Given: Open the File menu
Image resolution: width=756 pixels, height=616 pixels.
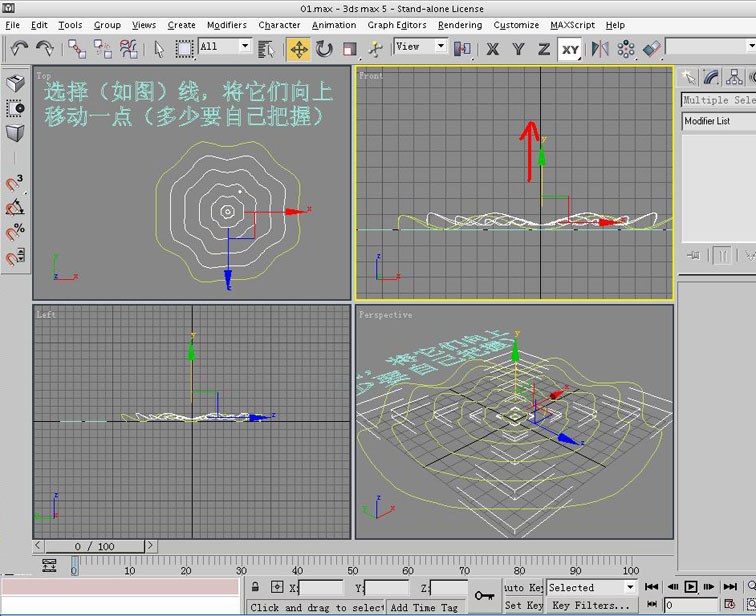Looking at the screenshot, I should (13, 25).
